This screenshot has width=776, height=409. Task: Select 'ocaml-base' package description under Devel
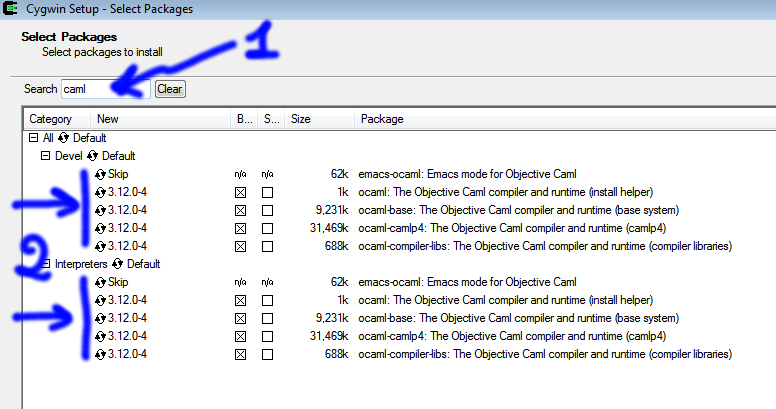click(x=519, y=210)
